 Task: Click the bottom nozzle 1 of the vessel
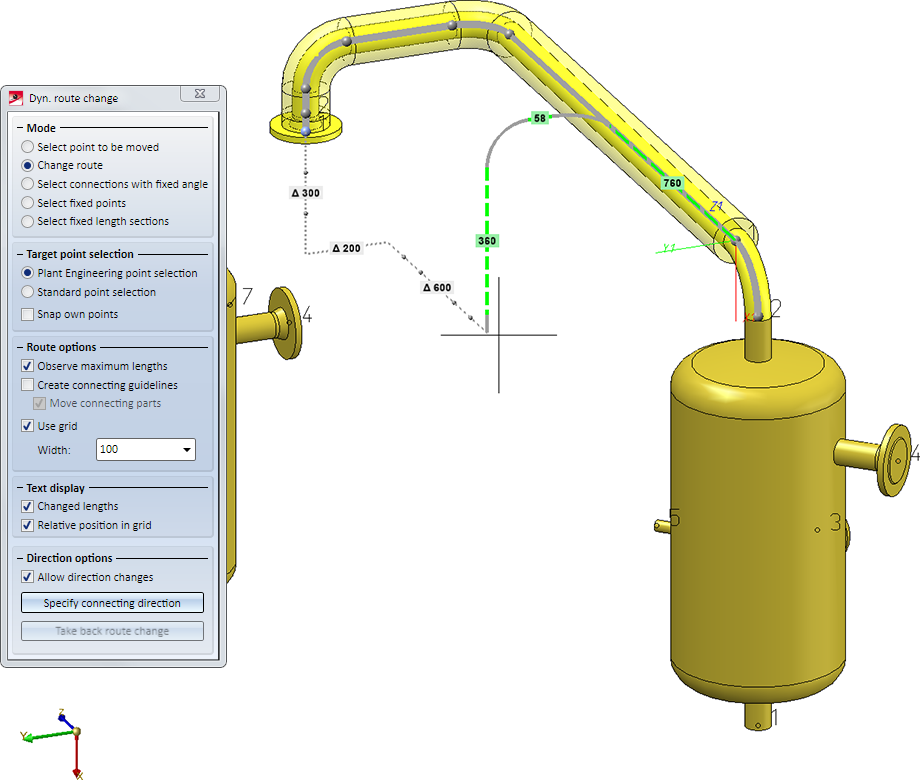(758, 716)
